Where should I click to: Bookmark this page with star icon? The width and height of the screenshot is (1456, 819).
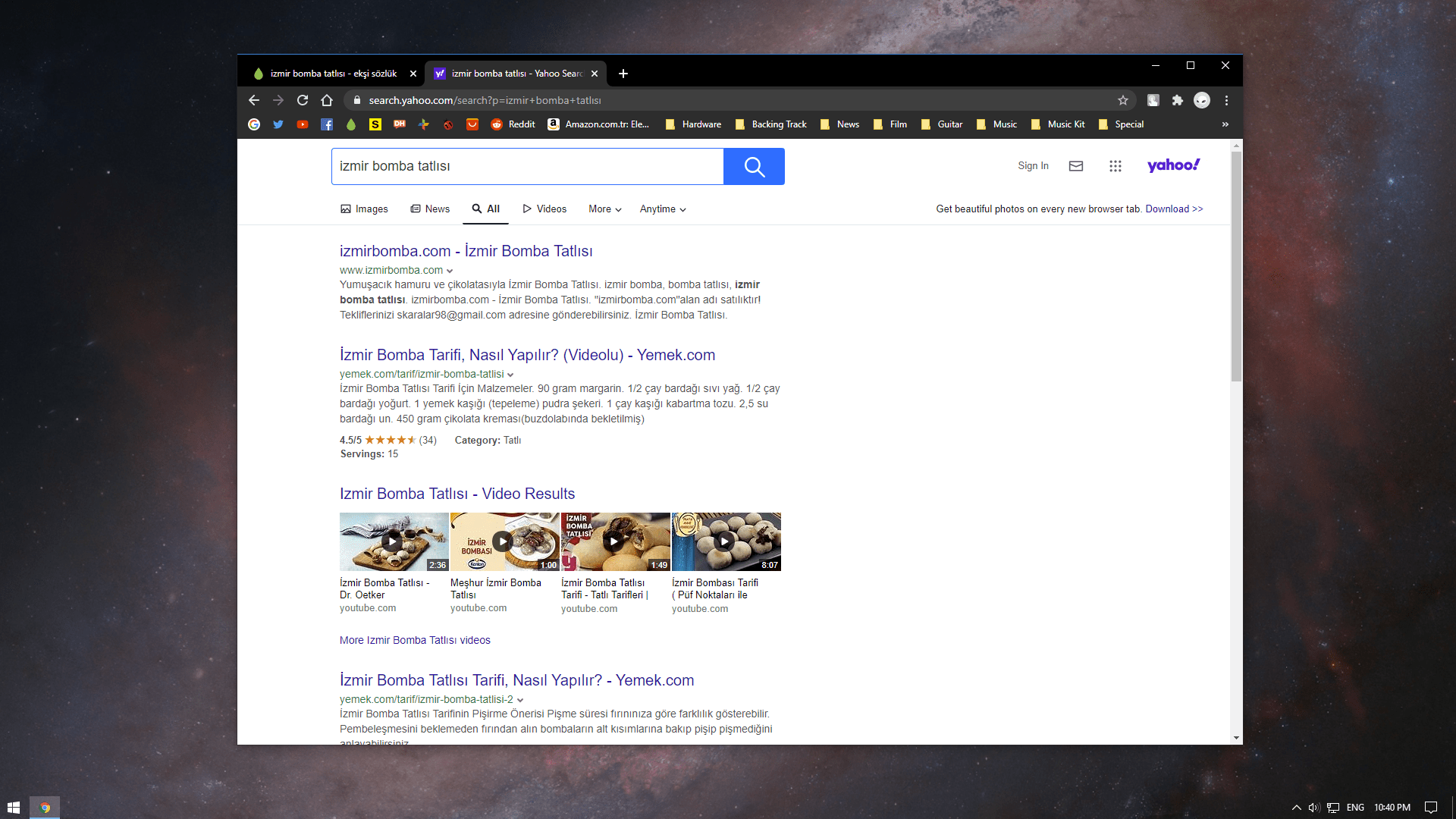pos(1123,100)
